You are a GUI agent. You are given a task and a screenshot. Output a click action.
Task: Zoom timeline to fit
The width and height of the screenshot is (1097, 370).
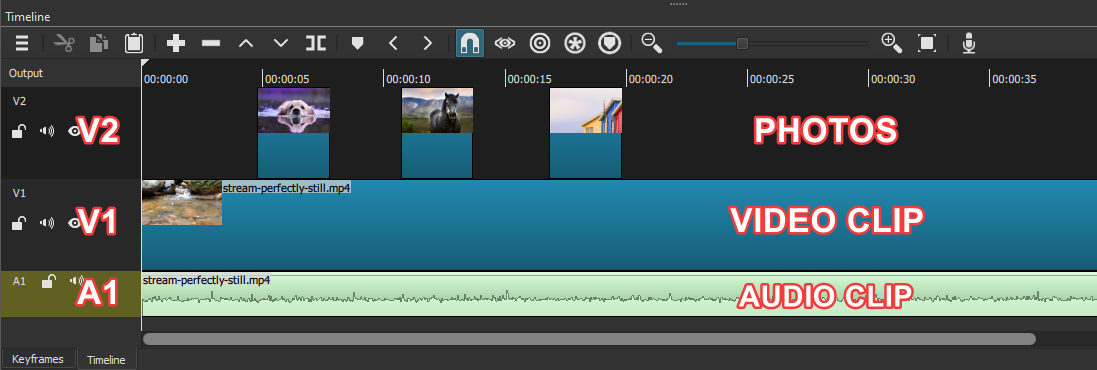(926, 43)
